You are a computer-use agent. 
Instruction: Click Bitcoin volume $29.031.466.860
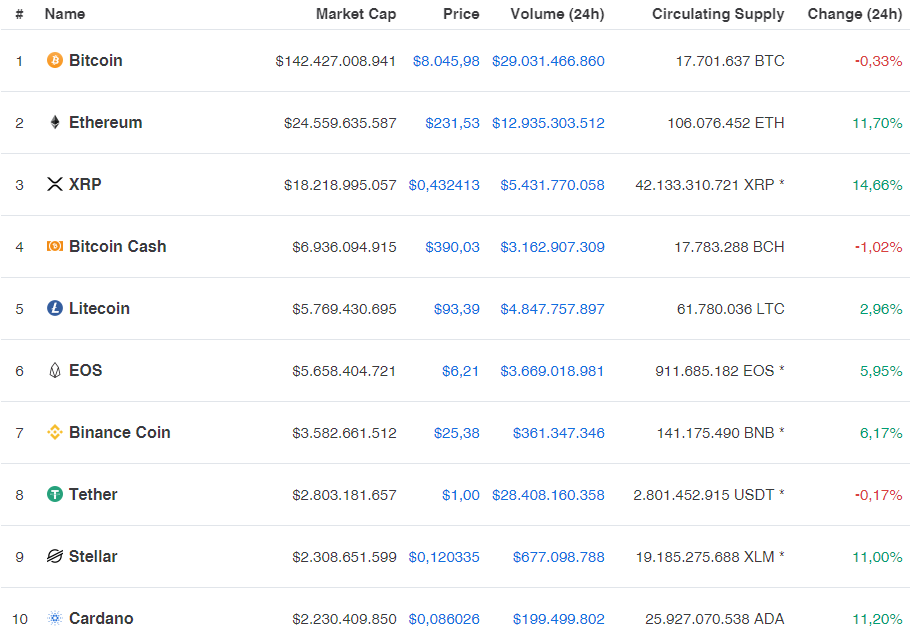coord(548,61)
